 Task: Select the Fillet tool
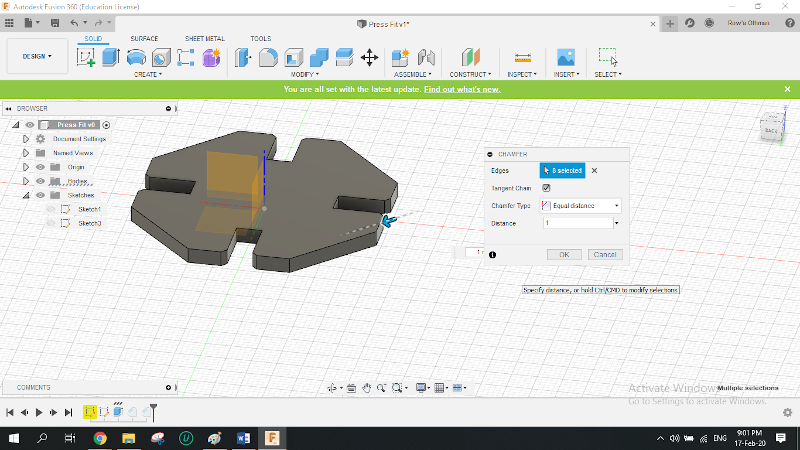pyautogui.click(x=268, y=57)
